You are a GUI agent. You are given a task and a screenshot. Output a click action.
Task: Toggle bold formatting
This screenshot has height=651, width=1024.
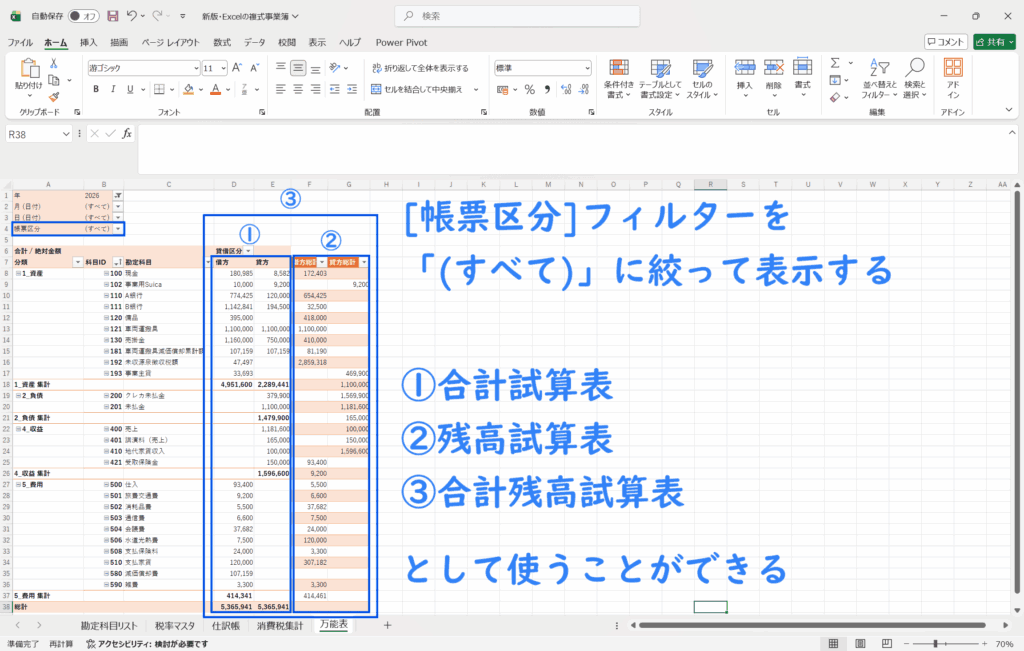tap(97, 88)
